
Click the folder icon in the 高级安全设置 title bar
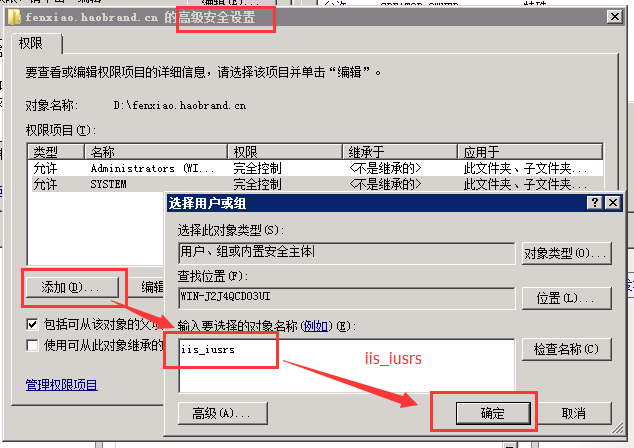[14, 17]
